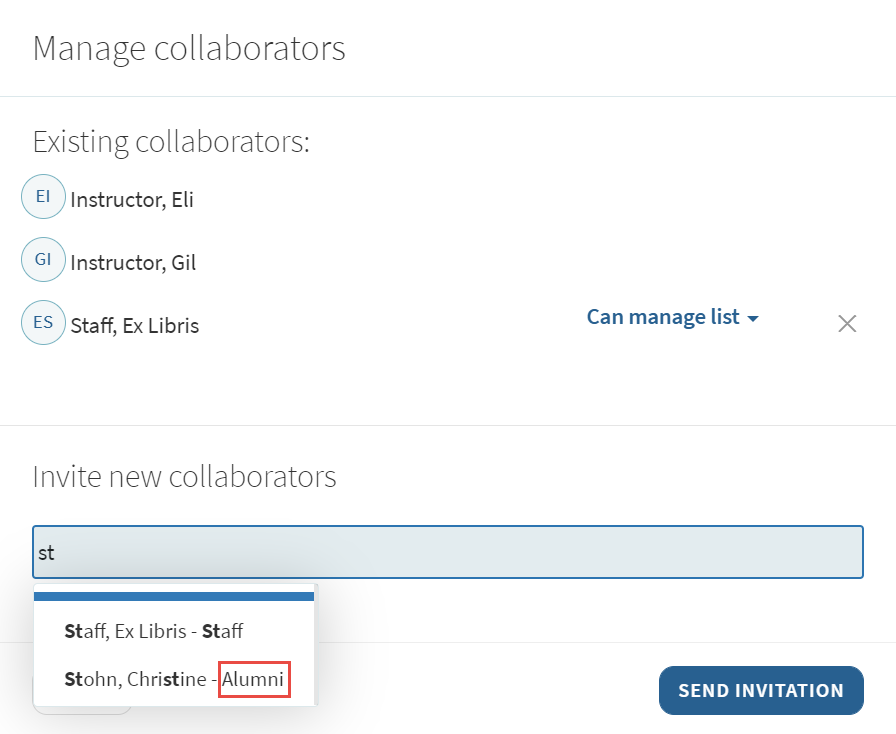Image resolution: width=896 pixels, height=734 pixels.
Task: Click the GI avatar for Gil
Action: 43,260
